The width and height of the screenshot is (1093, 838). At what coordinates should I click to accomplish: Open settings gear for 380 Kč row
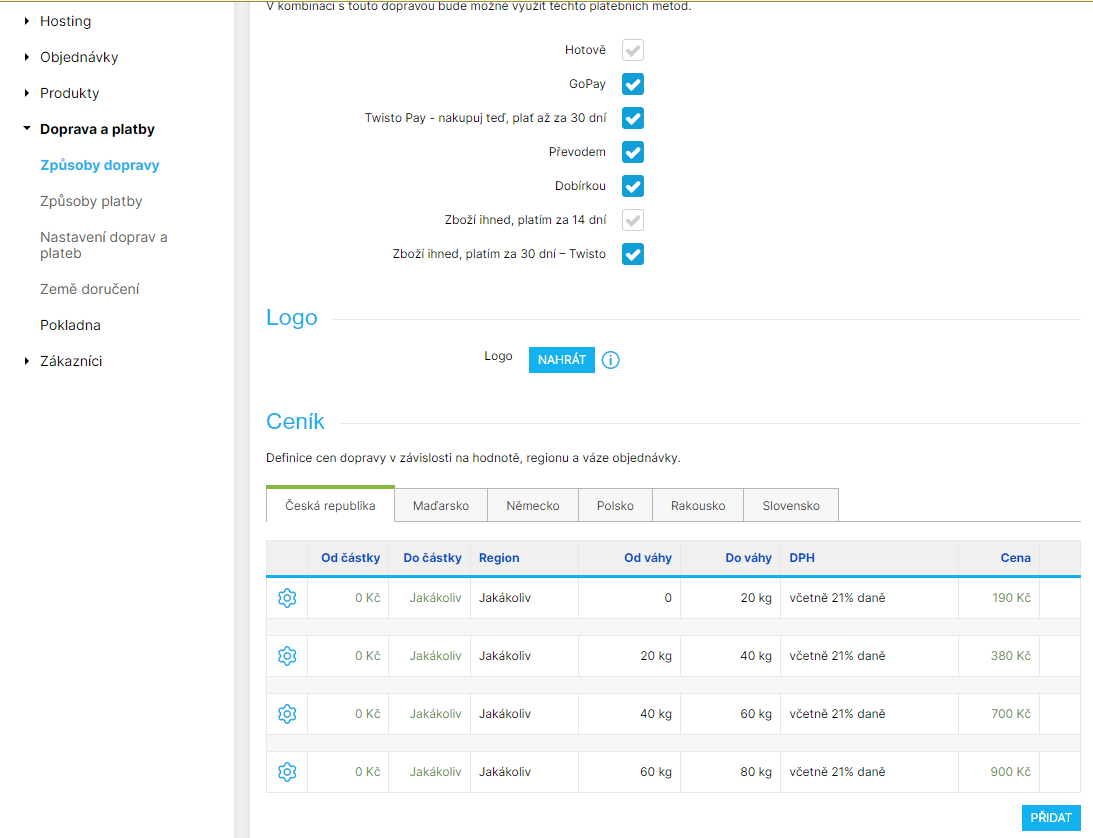point(287,656)
